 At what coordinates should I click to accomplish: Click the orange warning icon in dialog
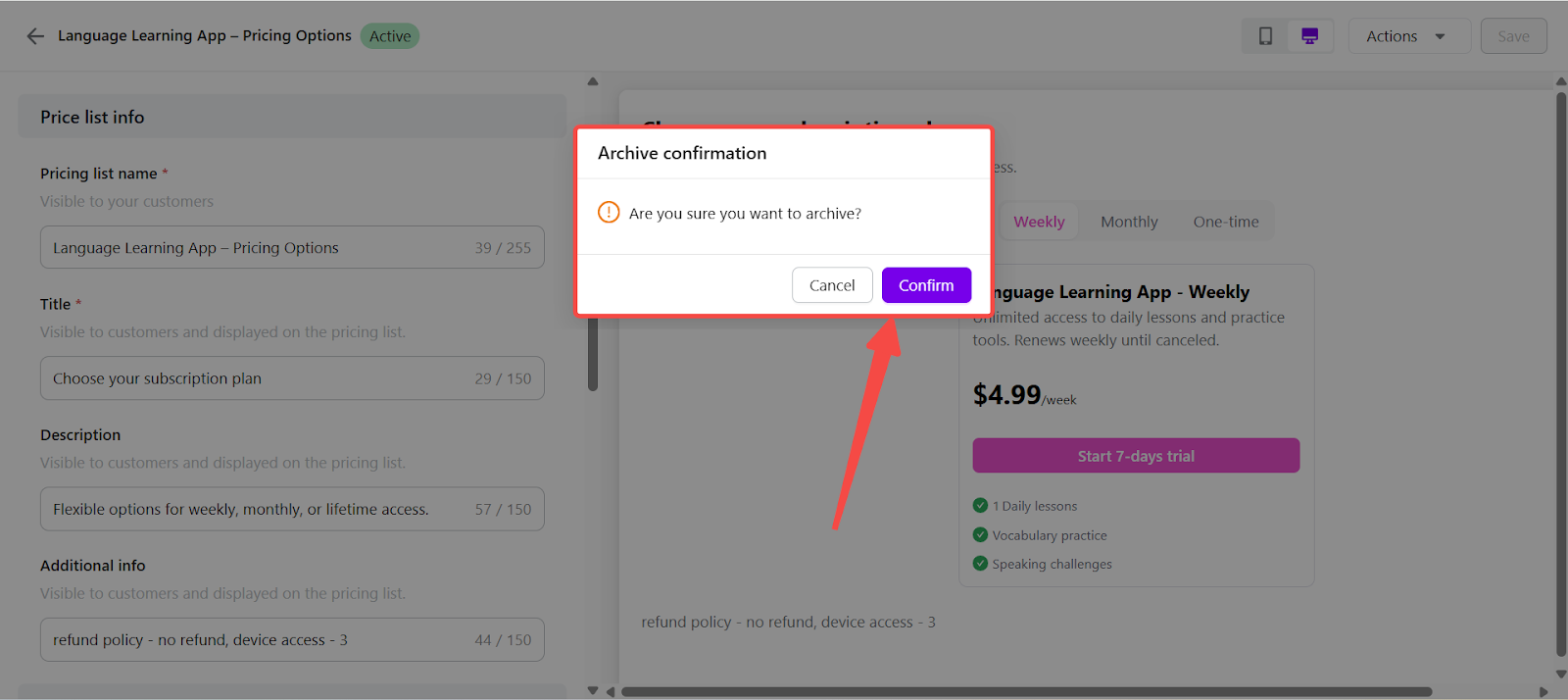tap(609, 213)
